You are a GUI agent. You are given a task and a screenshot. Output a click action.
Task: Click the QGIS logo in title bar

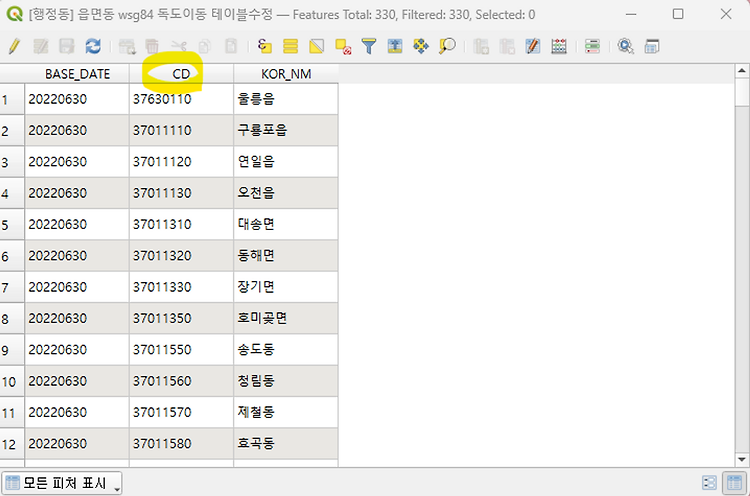tap(15, 14)
